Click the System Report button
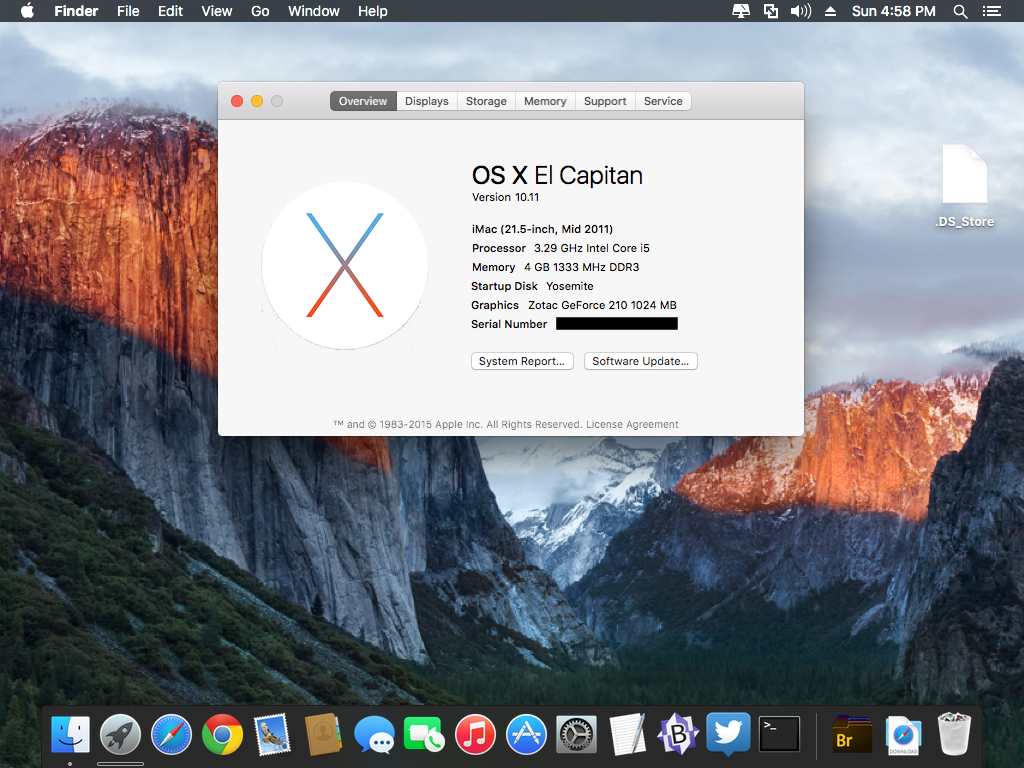Viewport: 1024px width, 768px height. click(522, 361)
